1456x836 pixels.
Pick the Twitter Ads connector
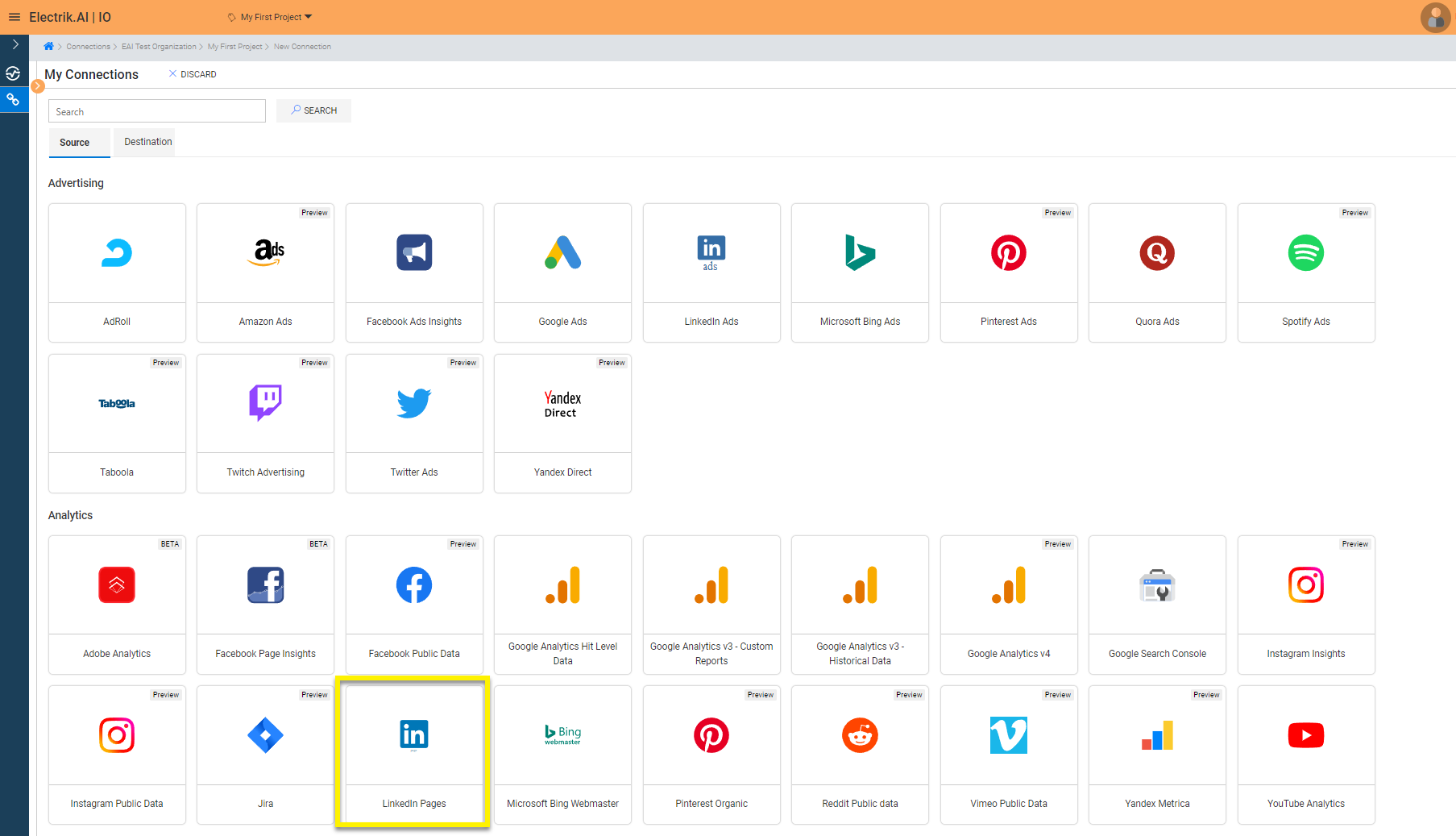(x=414, y=423)
